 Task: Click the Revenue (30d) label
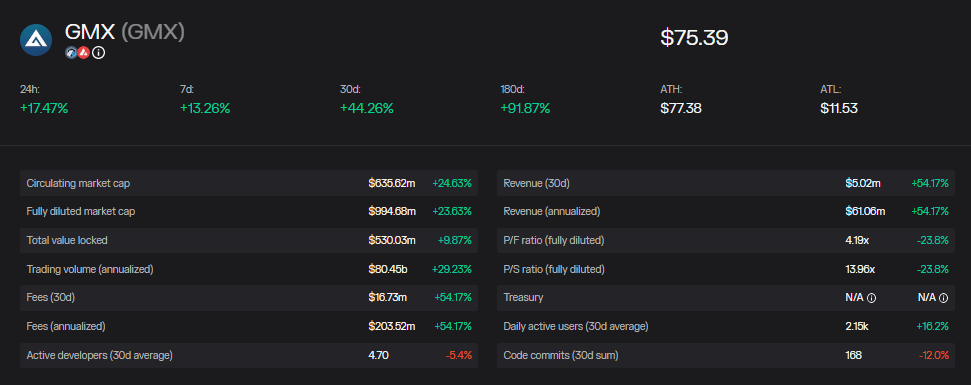[x=536, y=183]
